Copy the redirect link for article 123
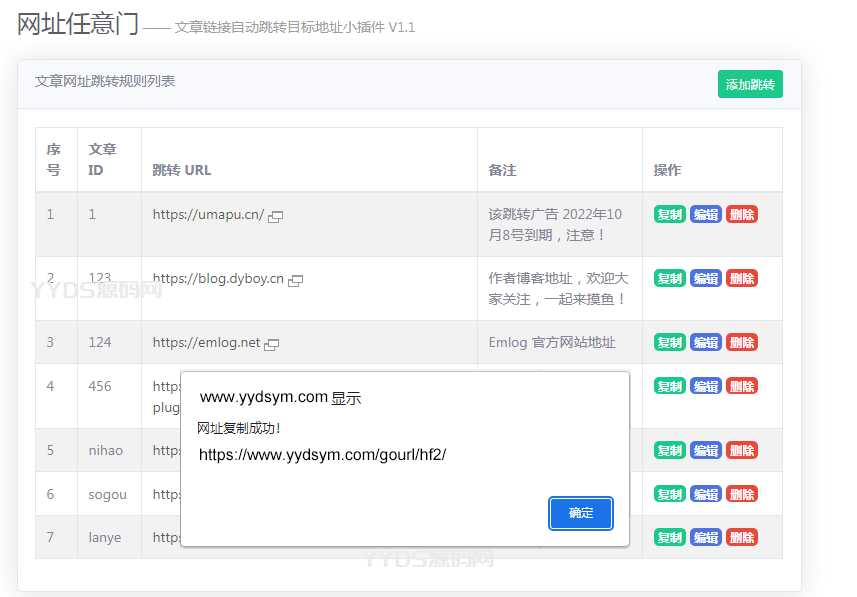Screen dimensions: 857x597 click(x=669, y=278)
